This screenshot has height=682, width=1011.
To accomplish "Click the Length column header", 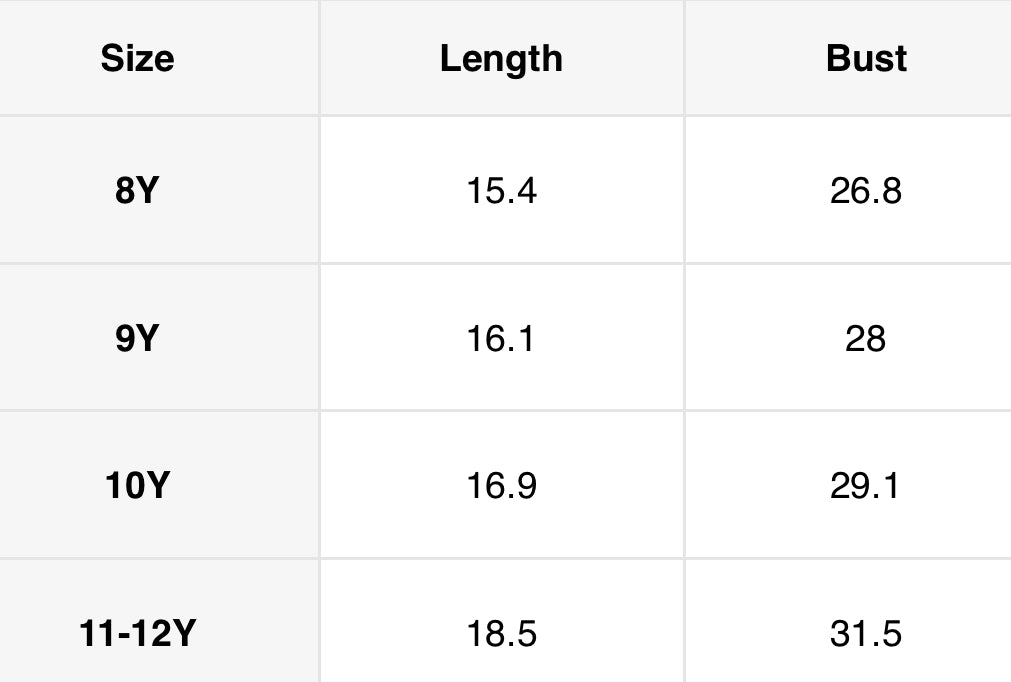I will click(501, 59).
